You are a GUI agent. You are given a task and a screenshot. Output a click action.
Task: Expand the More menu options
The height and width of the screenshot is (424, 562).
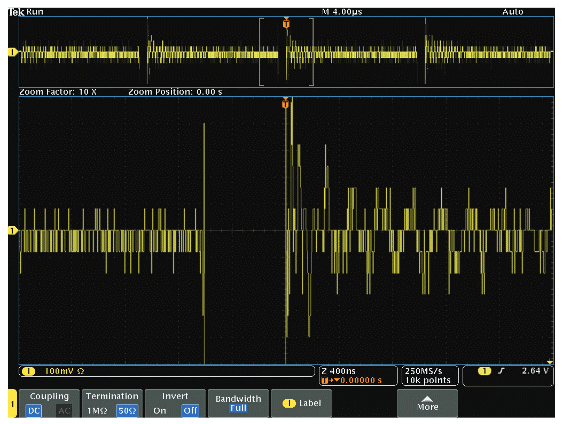pyautogui.click(x=428, y=403)
